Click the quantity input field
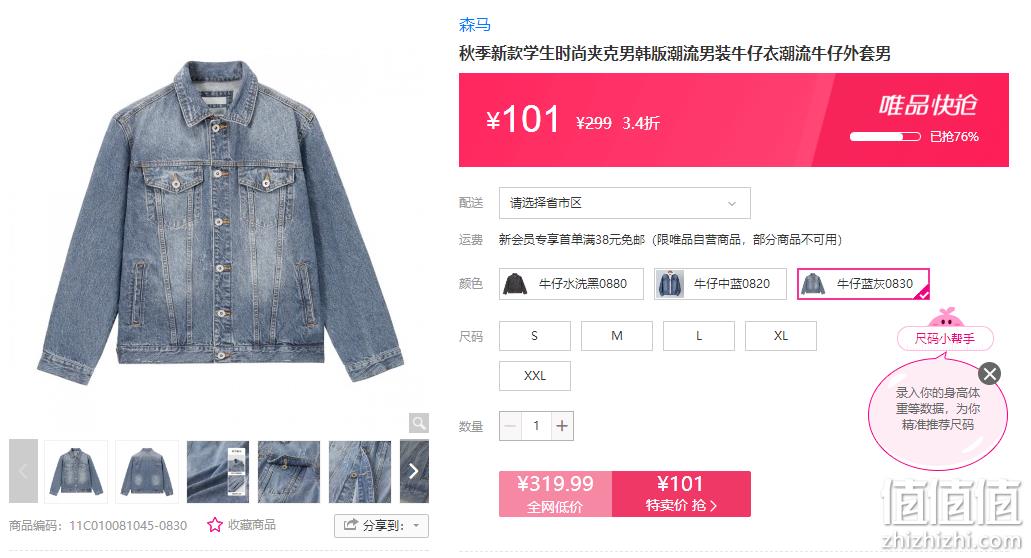Screen dimensions: 1031x558 [x=536, y=426]
